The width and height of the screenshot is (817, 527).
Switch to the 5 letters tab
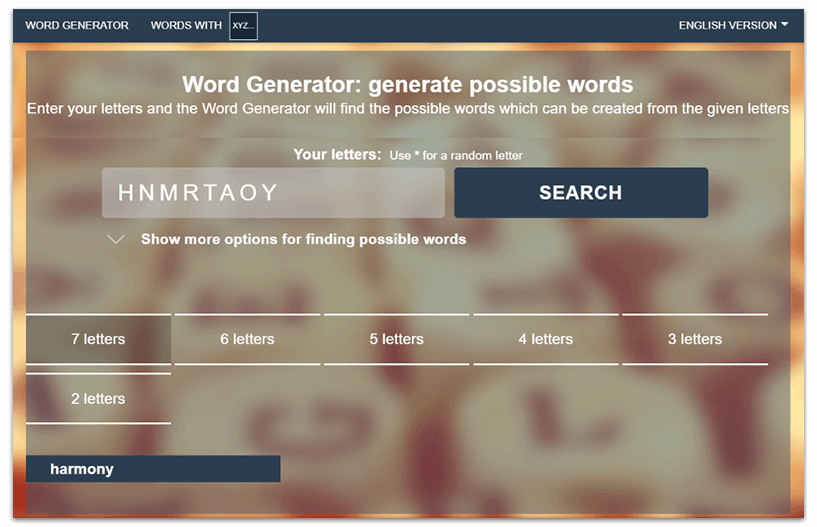(x=397, y=339)
